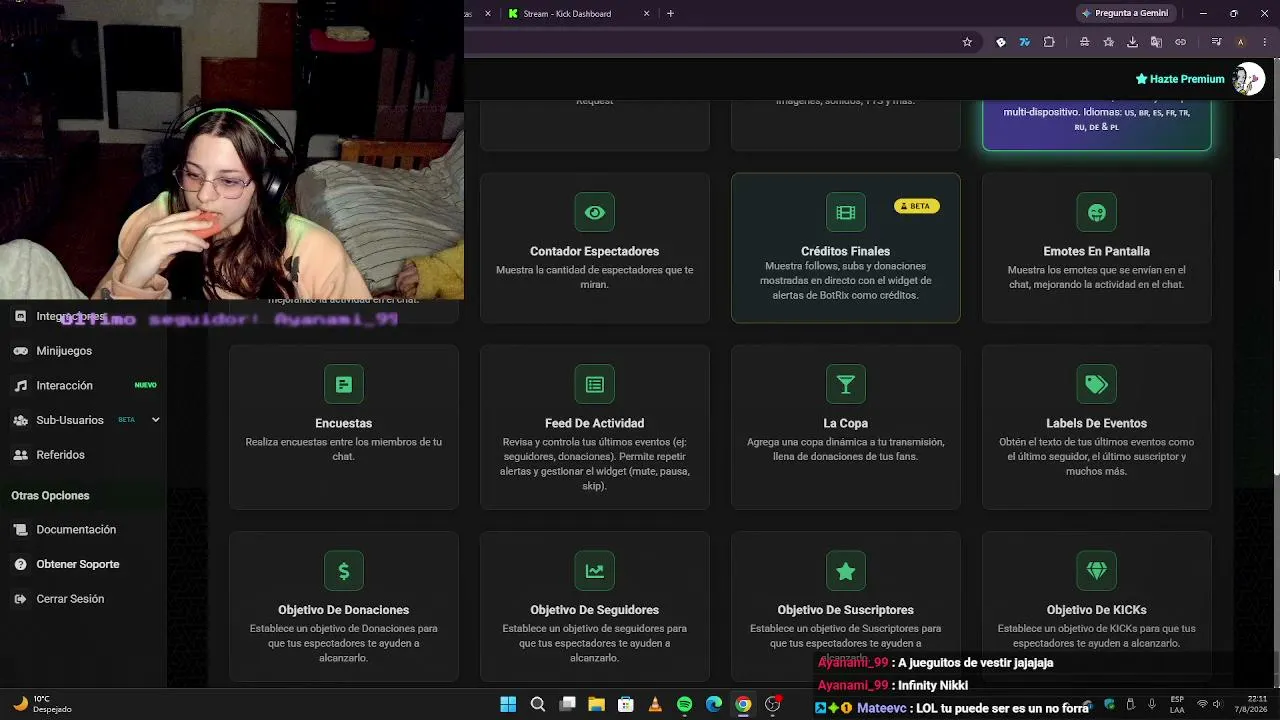This screenshot has height=720, width=1280.
Task: Open the Objetivo De KICKs card title
Action: click(x=1097, y=610)
